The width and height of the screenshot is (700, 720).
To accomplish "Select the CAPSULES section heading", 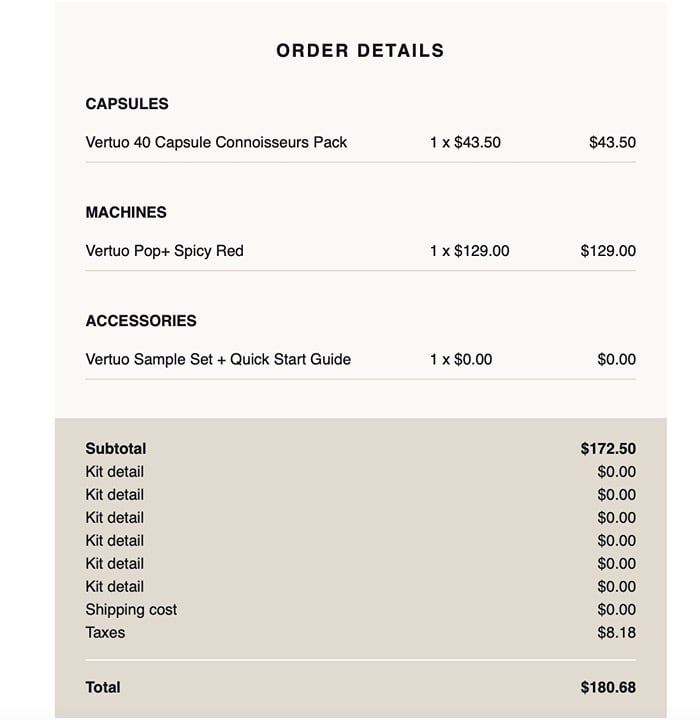I will (127, 104).
